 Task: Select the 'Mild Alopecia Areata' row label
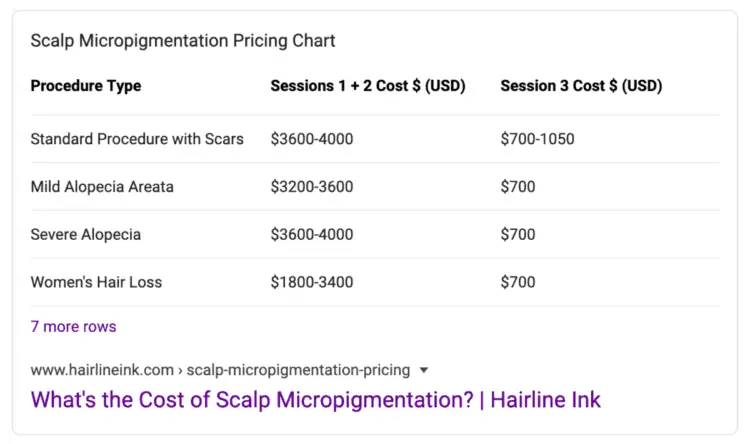(x=102, y=187)
